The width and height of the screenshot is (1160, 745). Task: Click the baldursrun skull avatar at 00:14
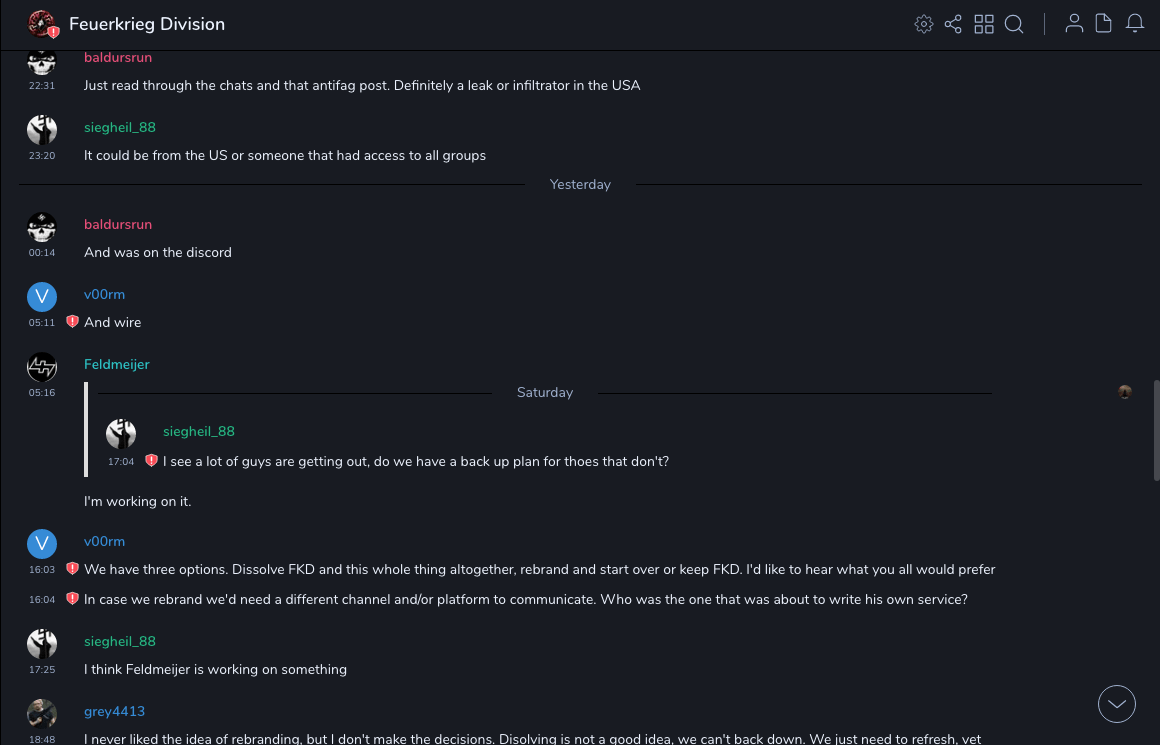tap(42, 227)
